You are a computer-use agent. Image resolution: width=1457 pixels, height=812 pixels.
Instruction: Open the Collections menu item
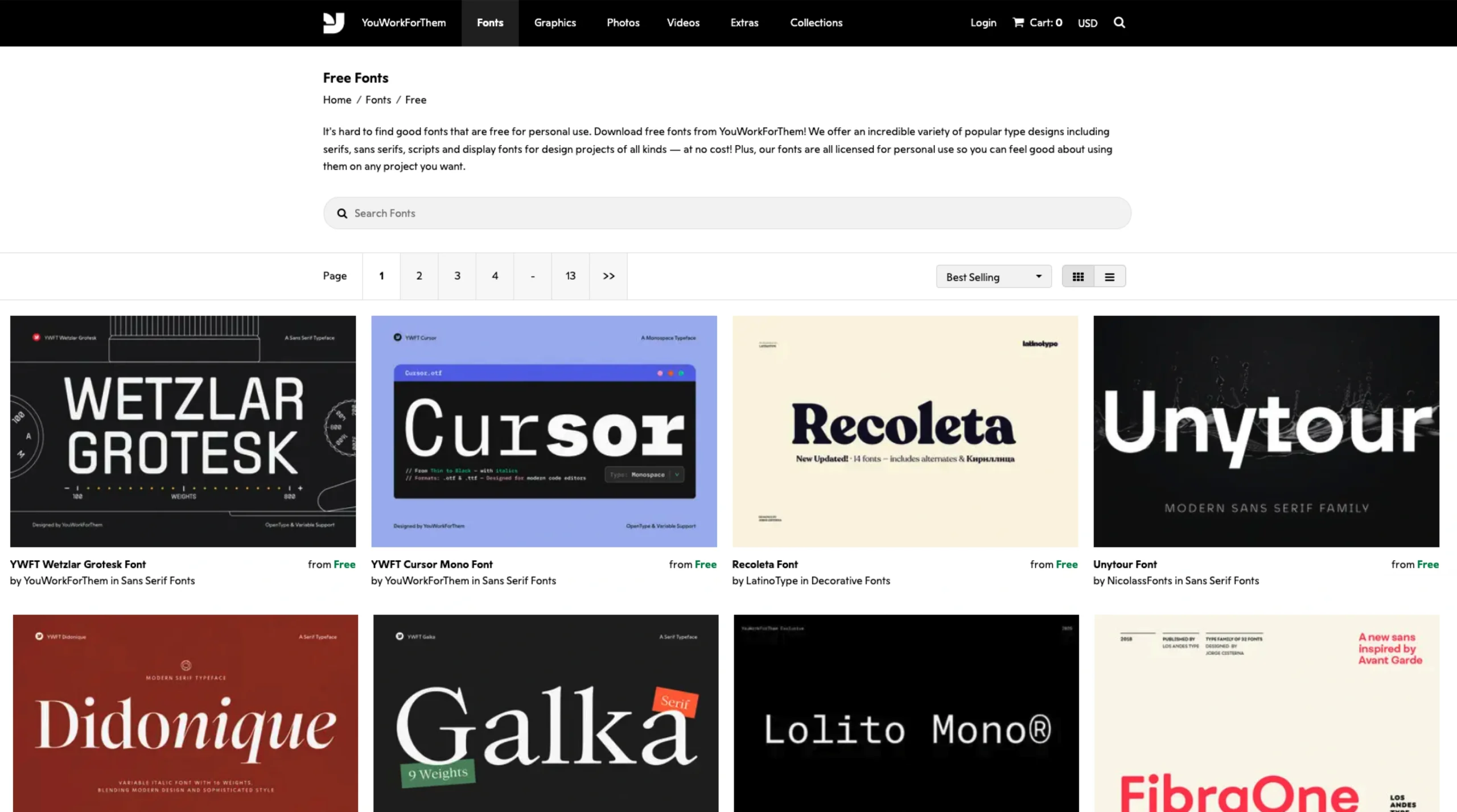(x=816, y=23)
